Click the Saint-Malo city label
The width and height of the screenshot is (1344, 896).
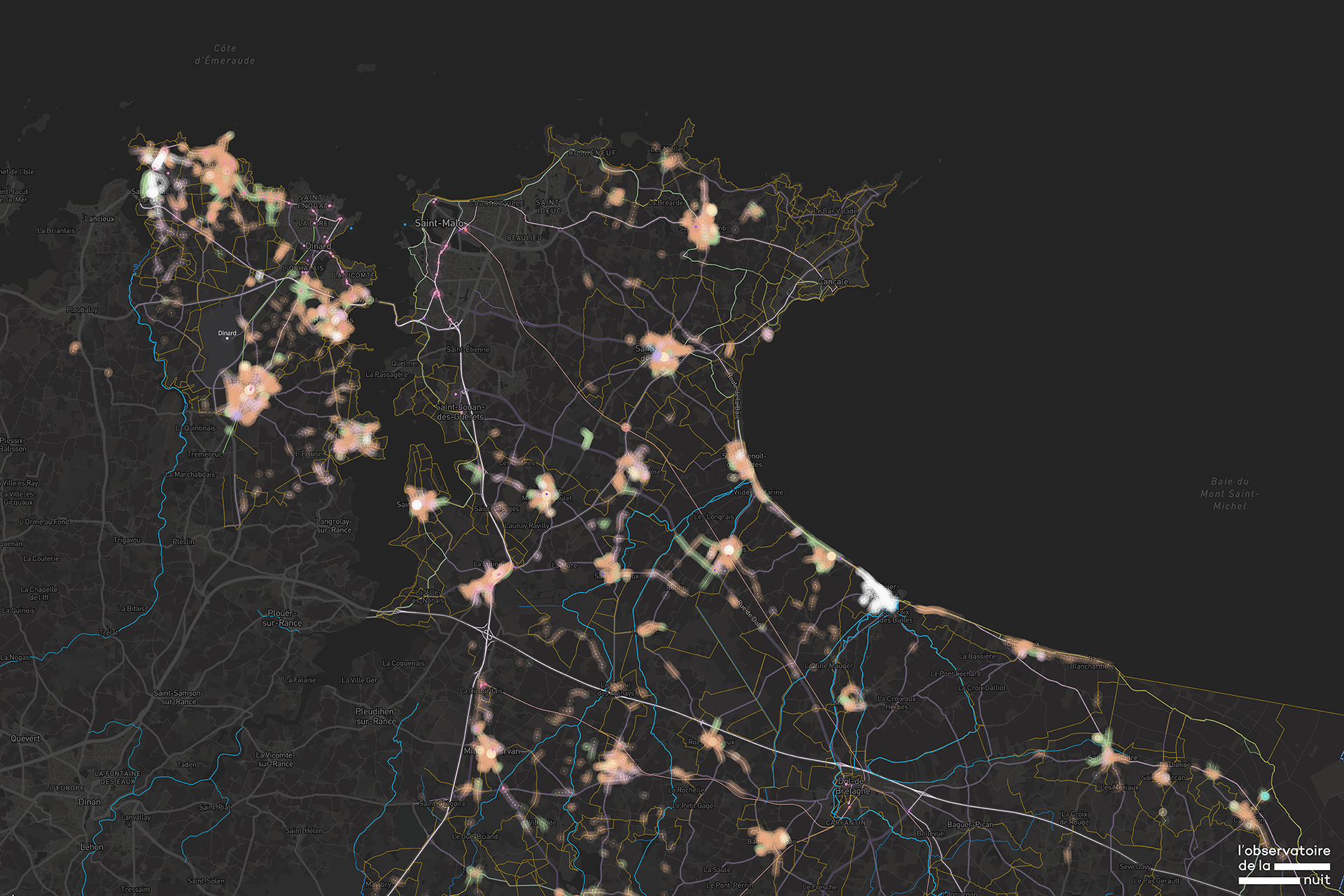point(439,223)
